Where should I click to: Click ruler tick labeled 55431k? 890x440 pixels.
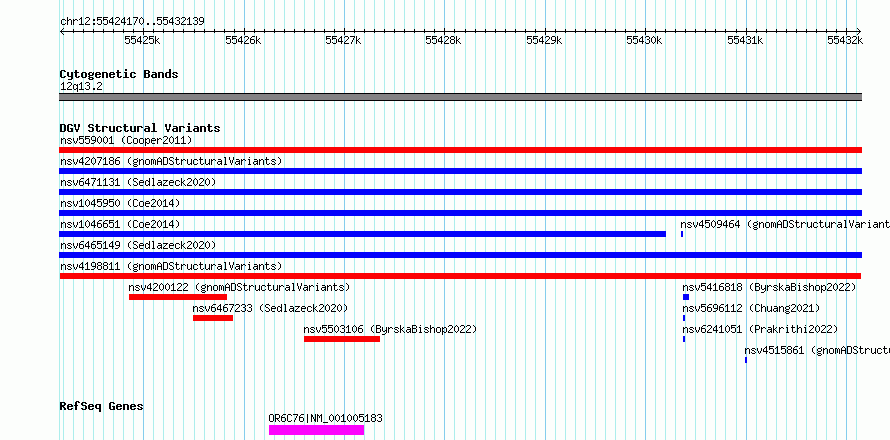(745, 40)
